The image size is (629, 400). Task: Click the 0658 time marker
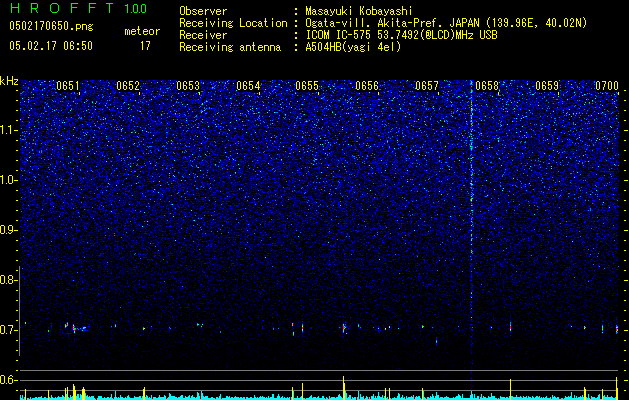pos(487,86)
